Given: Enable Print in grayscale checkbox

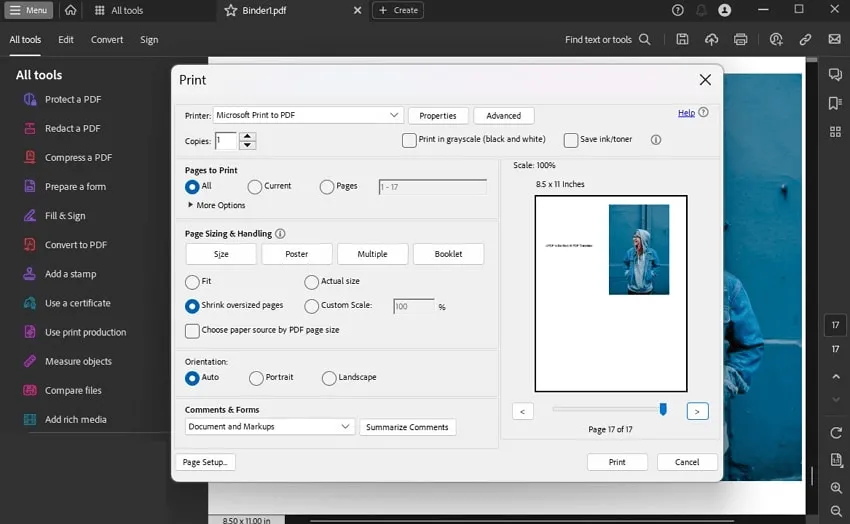Looking at the screenshot, I should click(x=410, y=141).
